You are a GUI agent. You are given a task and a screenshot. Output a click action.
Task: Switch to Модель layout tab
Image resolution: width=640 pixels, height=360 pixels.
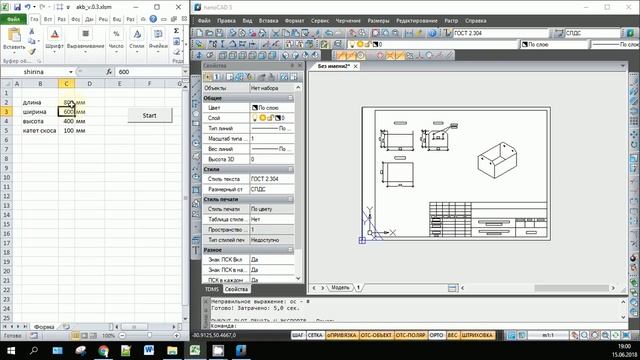pos(340,288)
